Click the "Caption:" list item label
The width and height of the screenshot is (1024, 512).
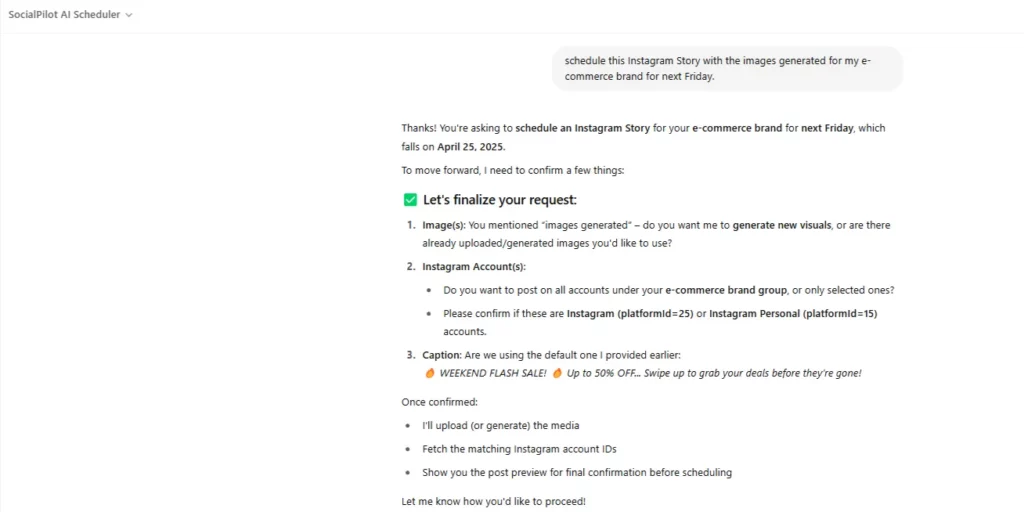click(442, 355)
